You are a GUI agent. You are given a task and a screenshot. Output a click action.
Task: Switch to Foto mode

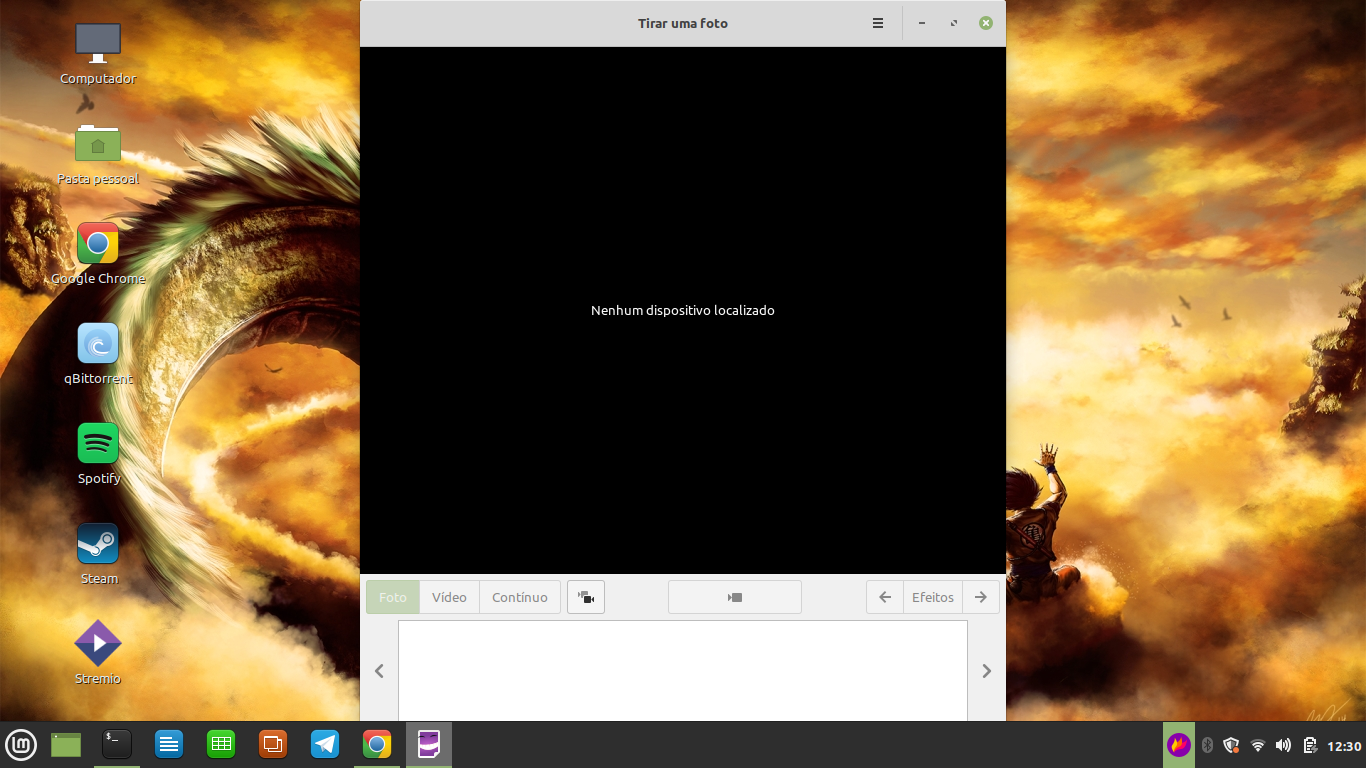pyautogui.click(x=393, y=597)
